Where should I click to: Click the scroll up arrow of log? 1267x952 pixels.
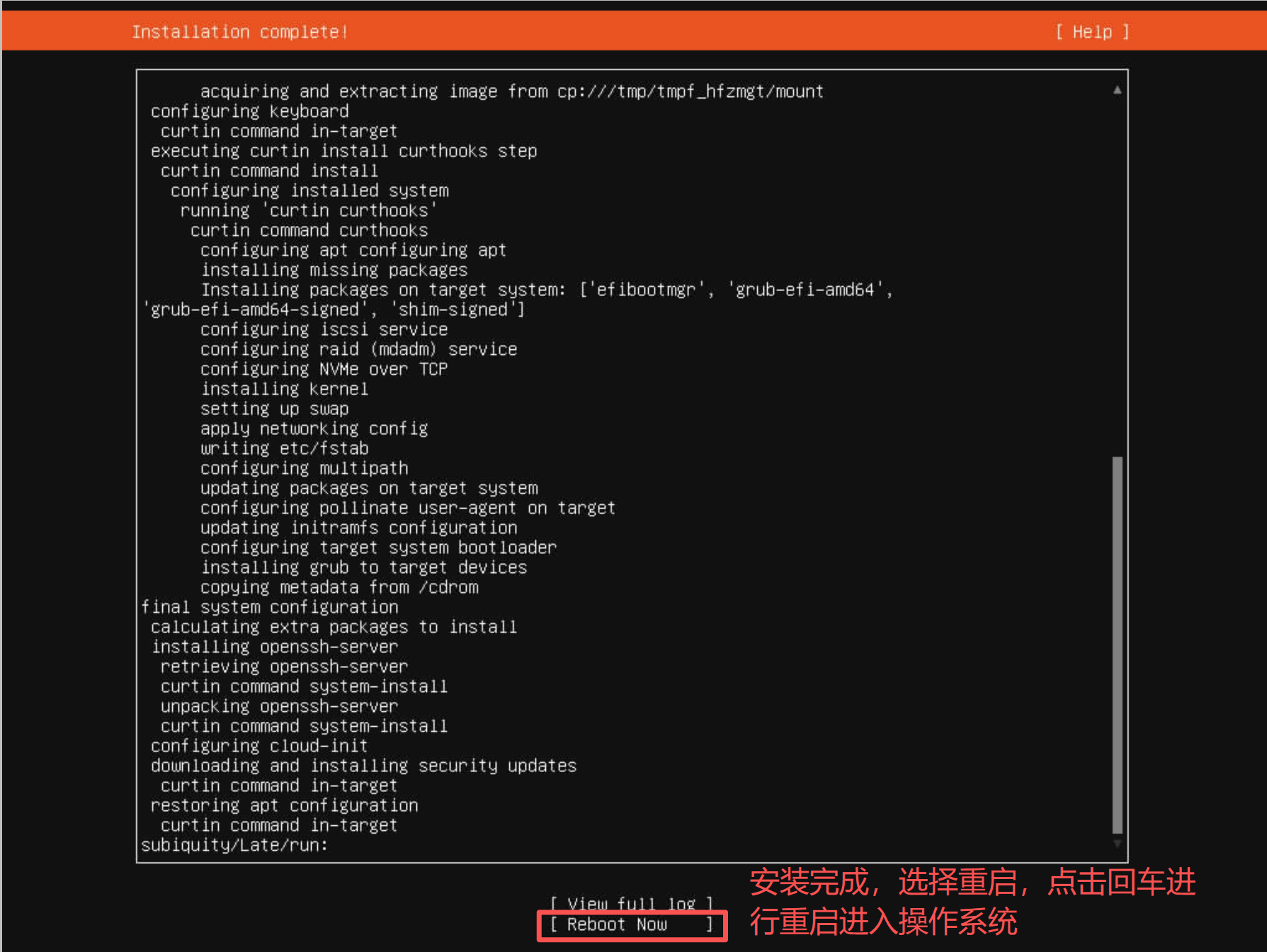tap(1117, 90)
